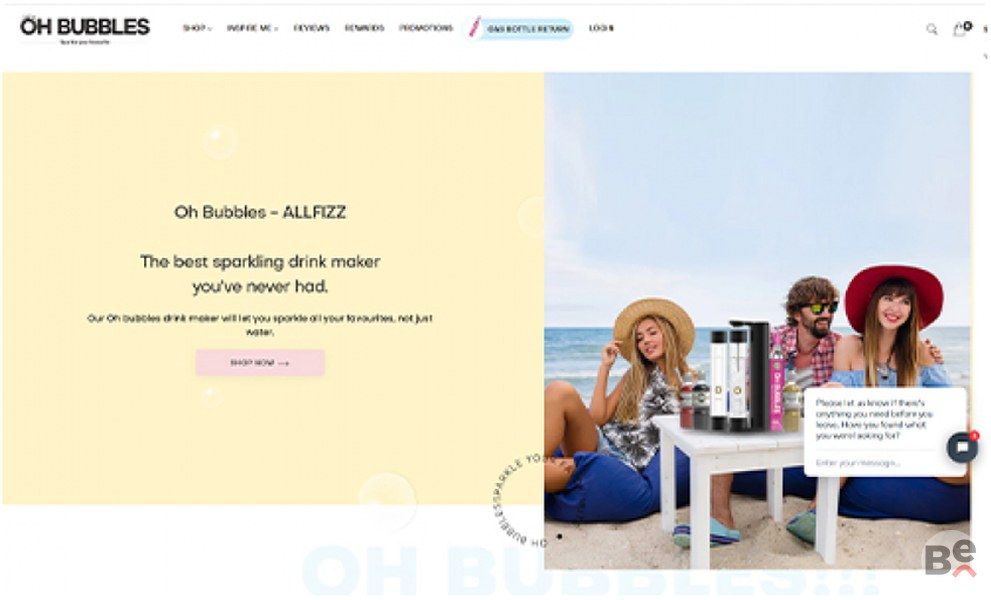Click the beach hero image
This screenshot has height=600, width=991.
pyautogui.click(x=757, y=320)
